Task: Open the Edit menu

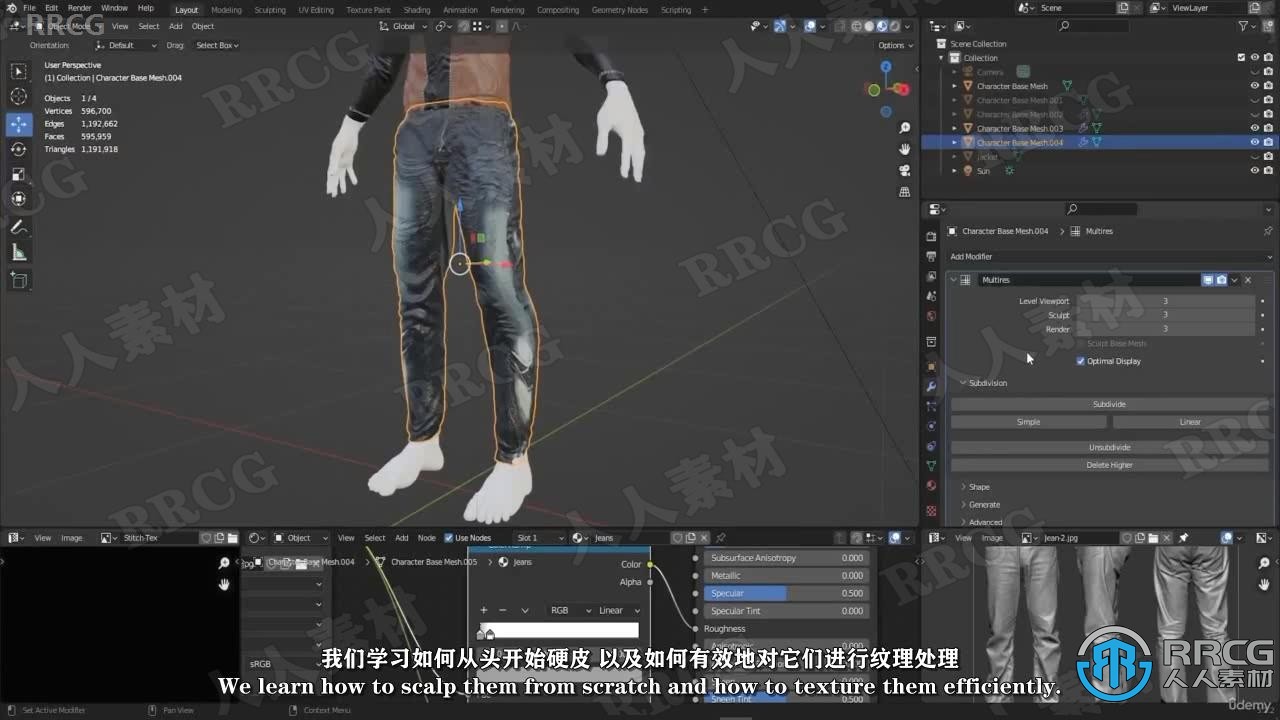Action: tap(51, 8)
